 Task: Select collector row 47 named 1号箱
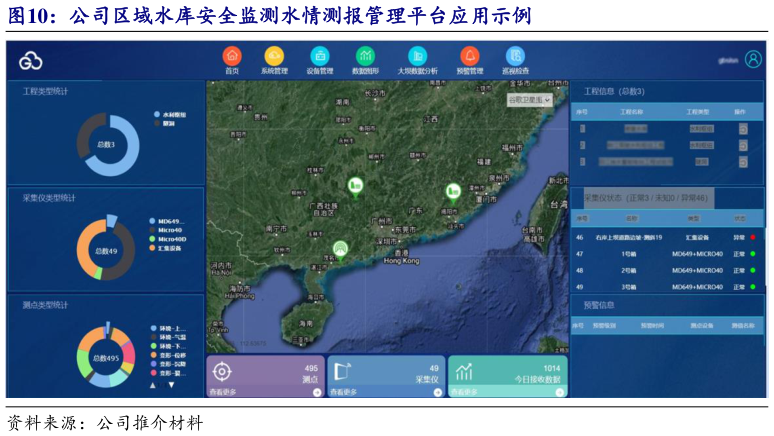pos(667,254)
